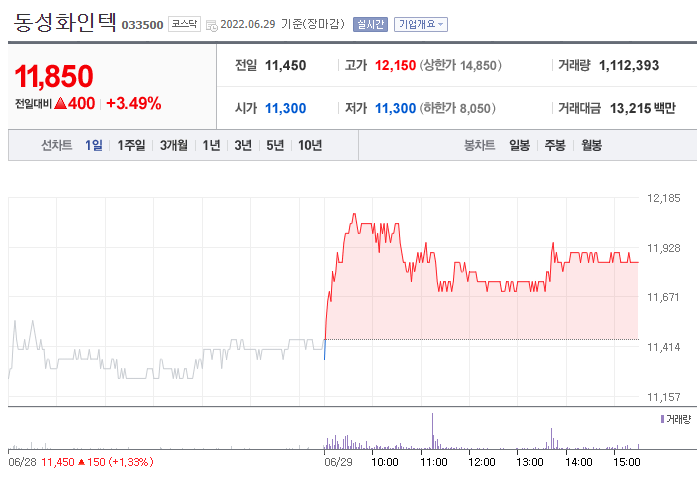Show the 3년 line chart
The width and height of the screenshot is (697, 482).
243,145
